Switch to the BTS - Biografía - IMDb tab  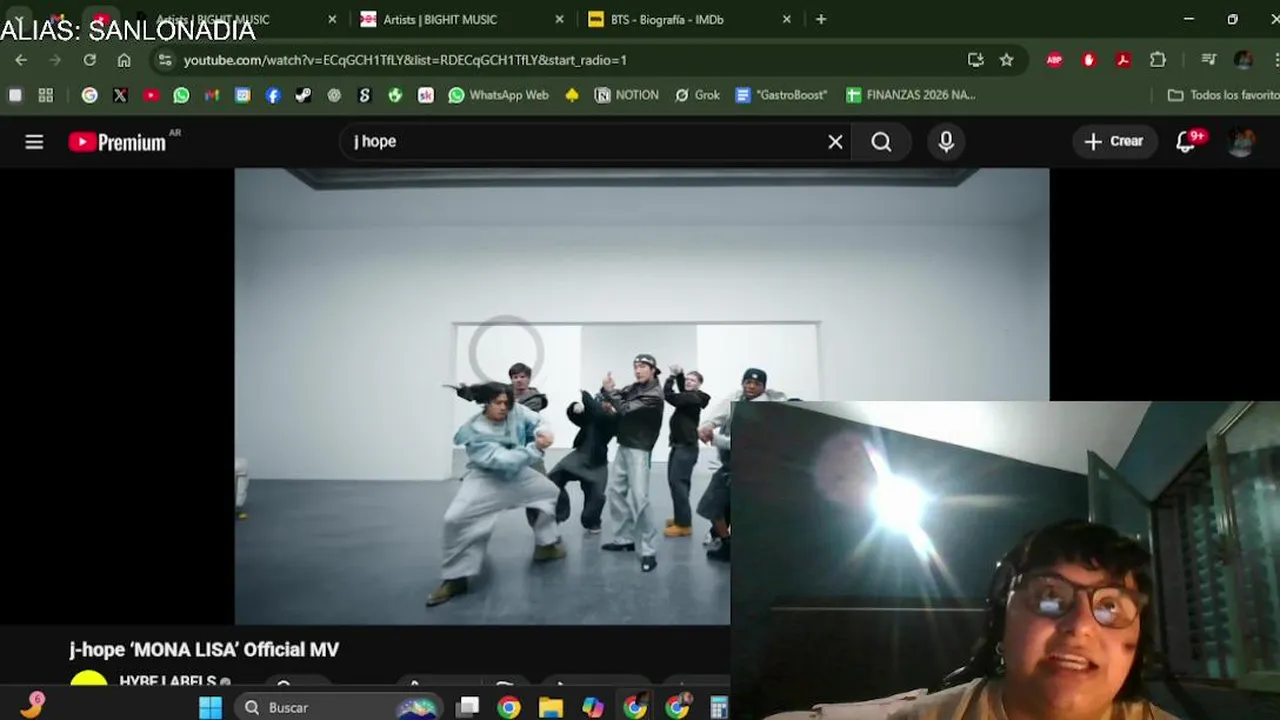[667, 19]
